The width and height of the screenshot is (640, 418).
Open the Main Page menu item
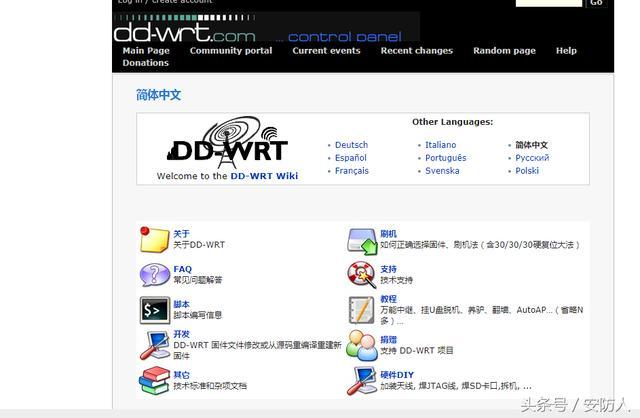click(146, 51)
